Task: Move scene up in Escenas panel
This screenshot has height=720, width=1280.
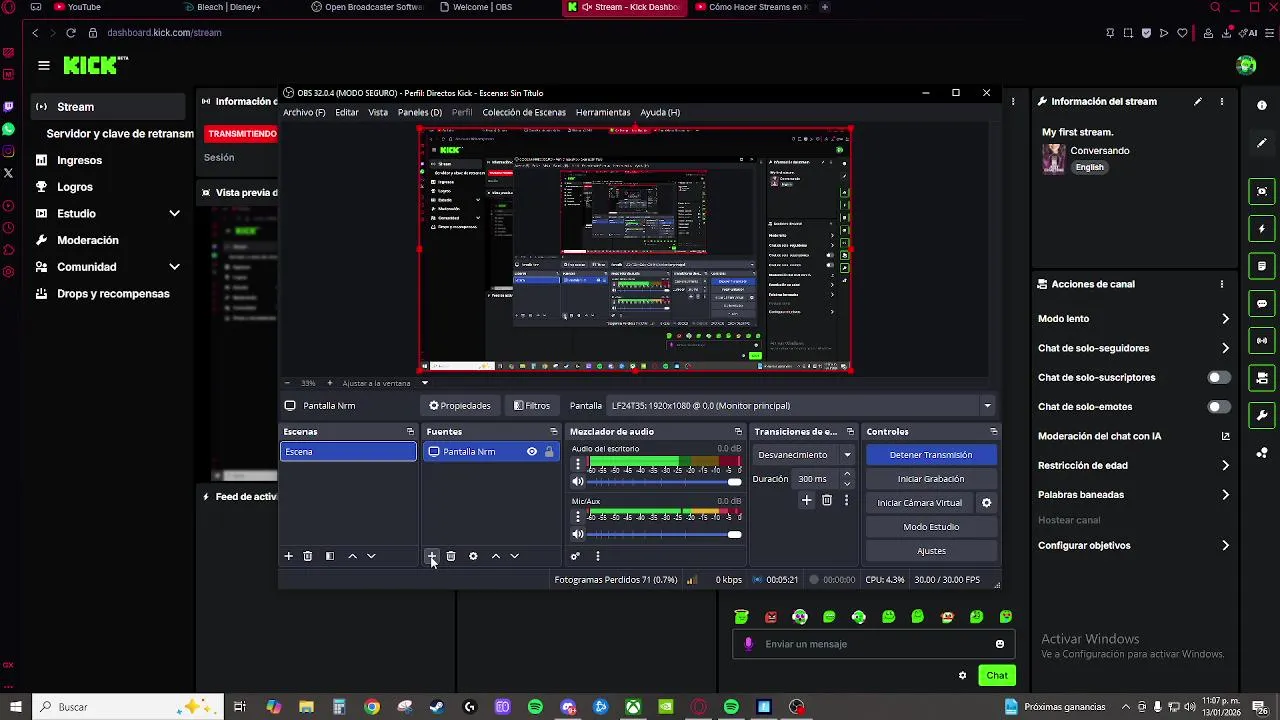Action: 352,556
